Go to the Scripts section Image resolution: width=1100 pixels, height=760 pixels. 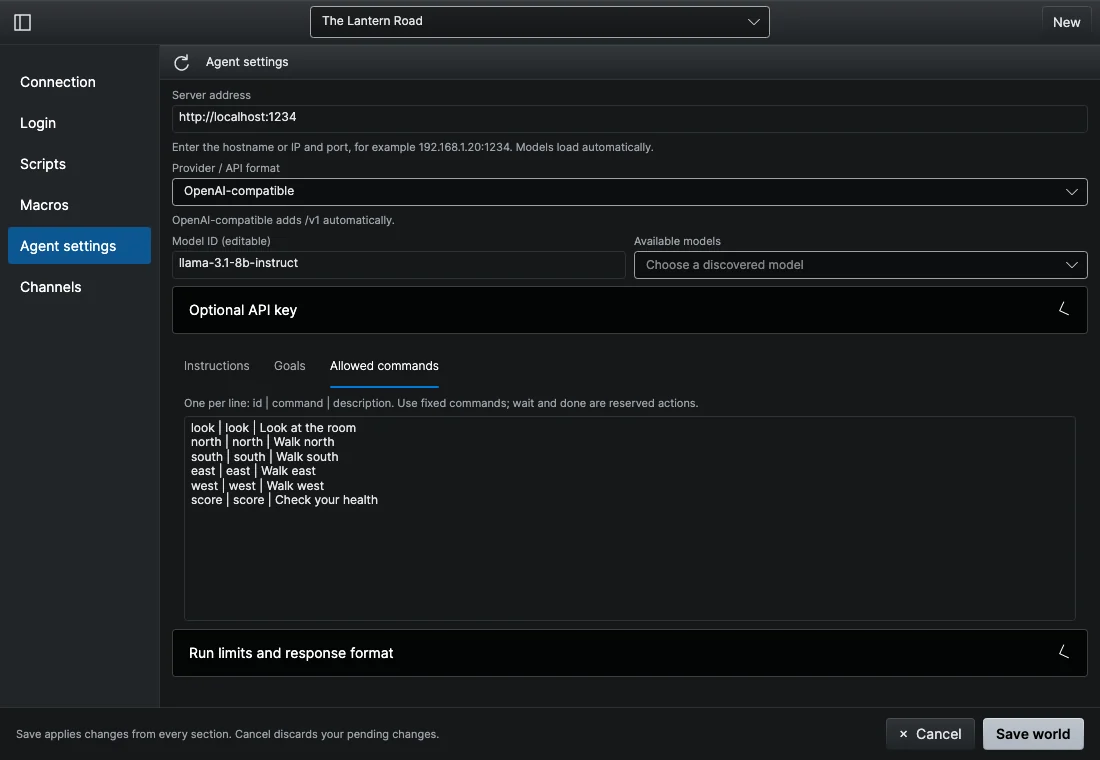(79, 164)
